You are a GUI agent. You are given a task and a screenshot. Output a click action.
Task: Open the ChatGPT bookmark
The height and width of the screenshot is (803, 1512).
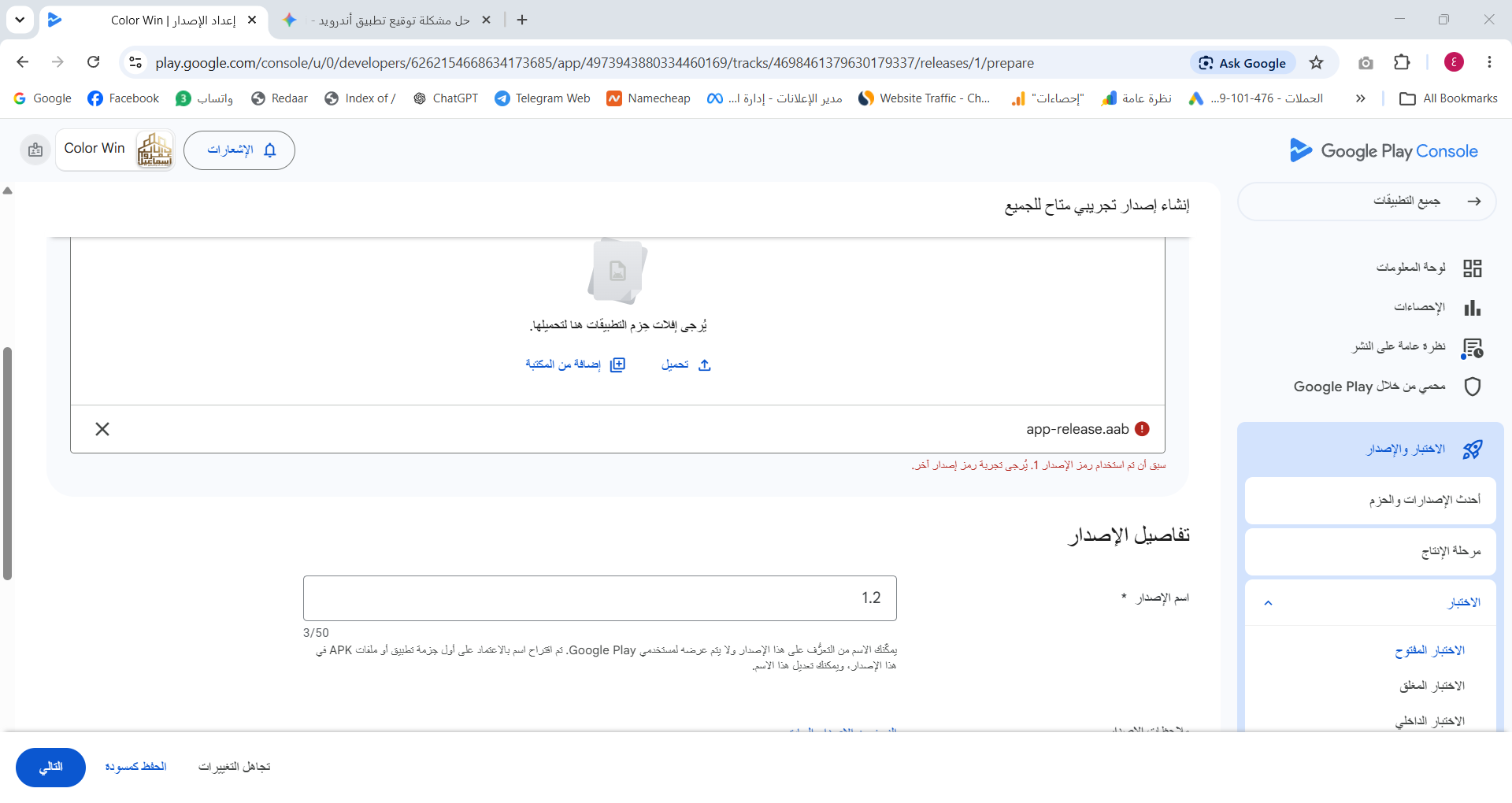(x=446, y=98)
